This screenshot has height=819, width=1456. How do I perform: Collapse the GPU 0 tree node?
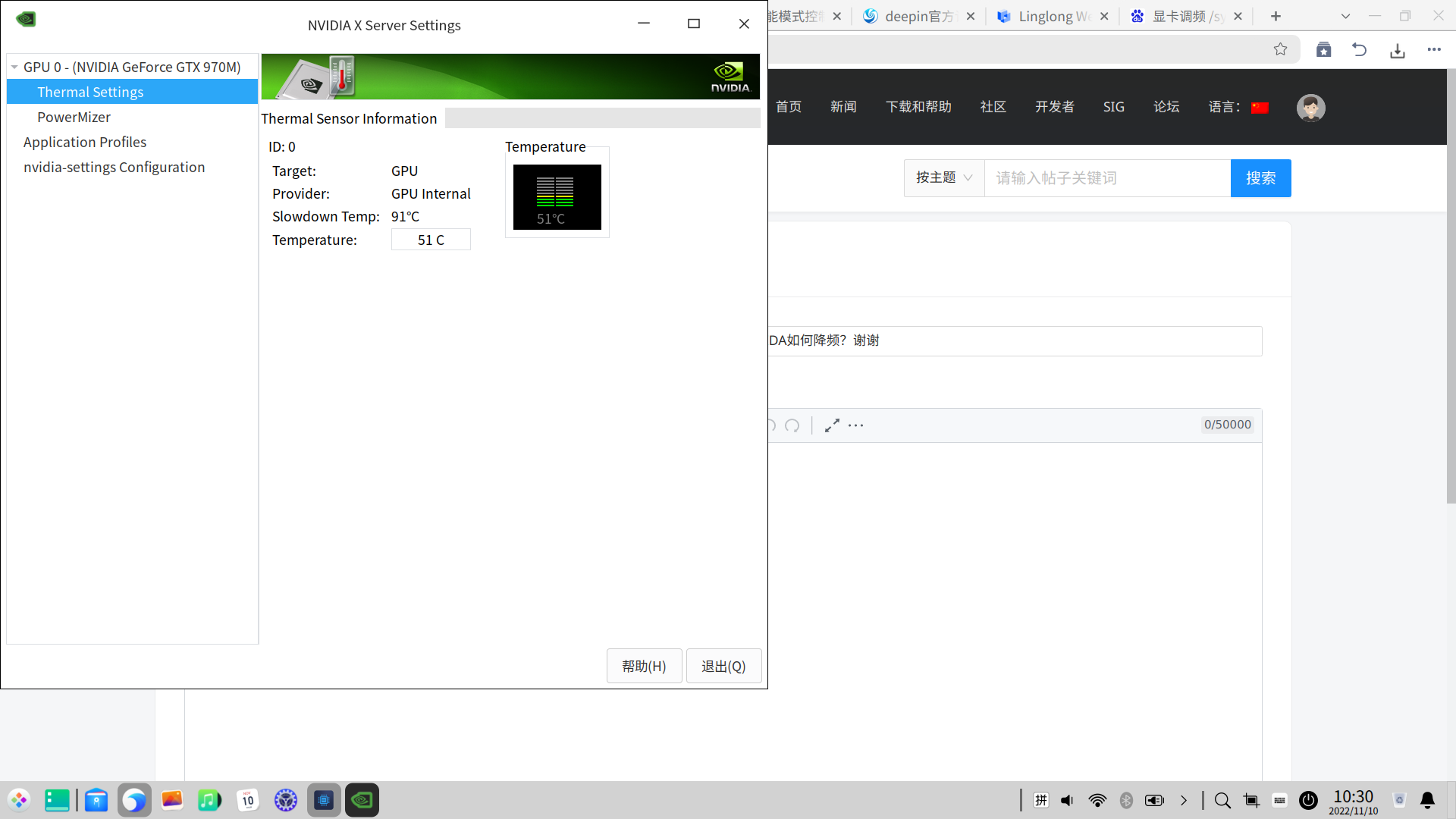pyautogui.click(x=14, y=67)
